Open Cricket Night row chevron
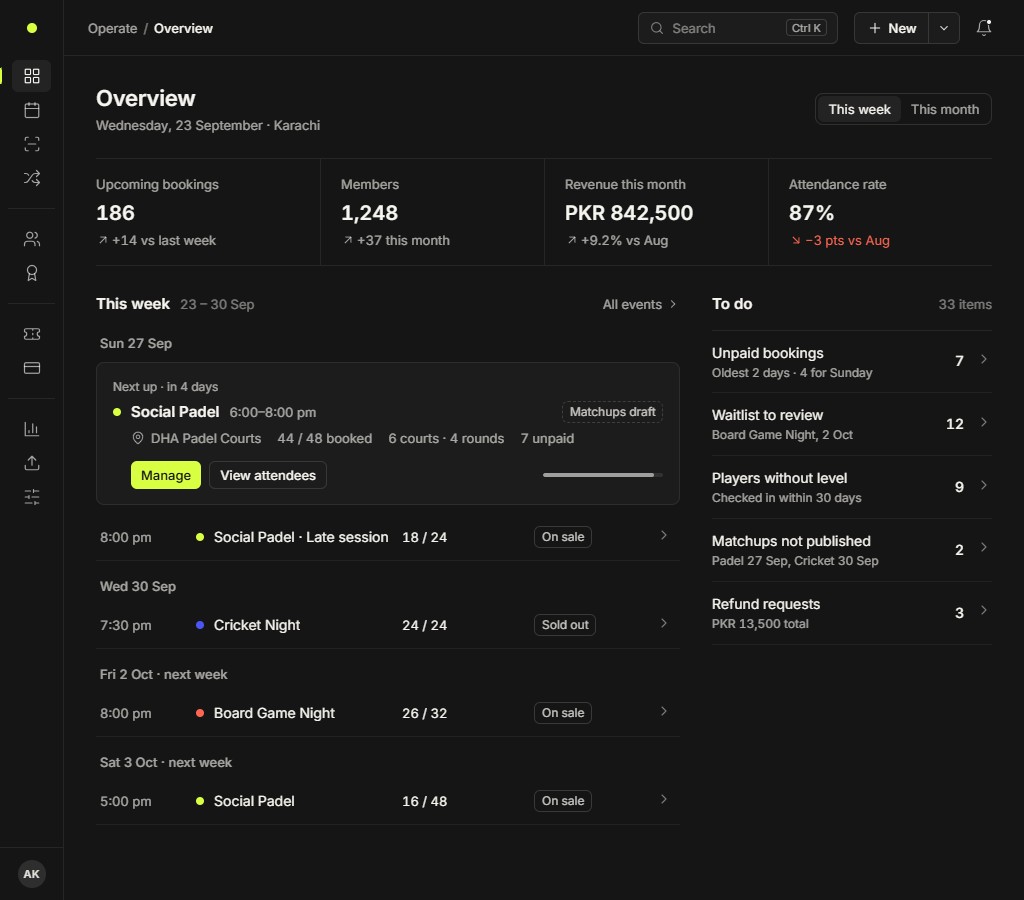 (664, 624)
